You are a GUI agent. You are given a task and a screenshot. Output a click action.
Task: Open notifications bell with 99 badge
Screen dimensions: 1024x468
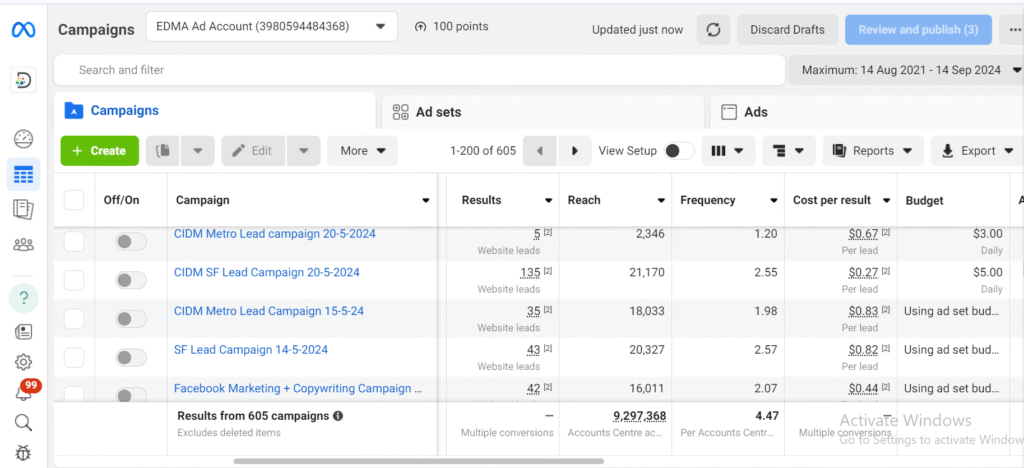point(23,393)
